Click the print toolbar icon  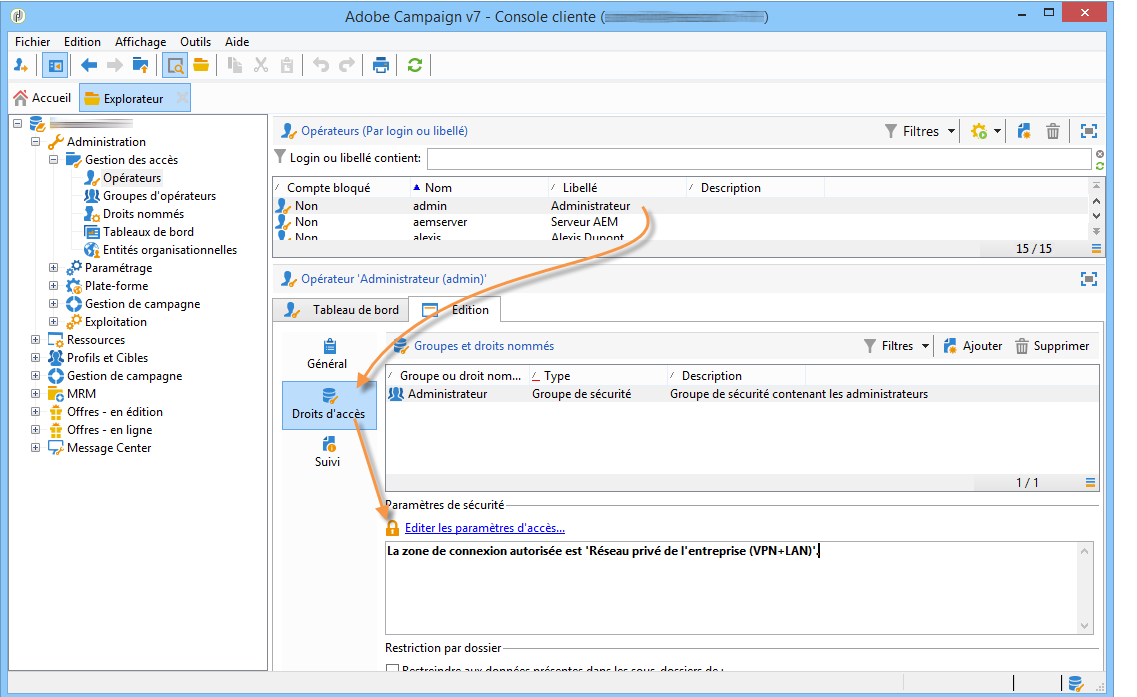pos(381,66)
